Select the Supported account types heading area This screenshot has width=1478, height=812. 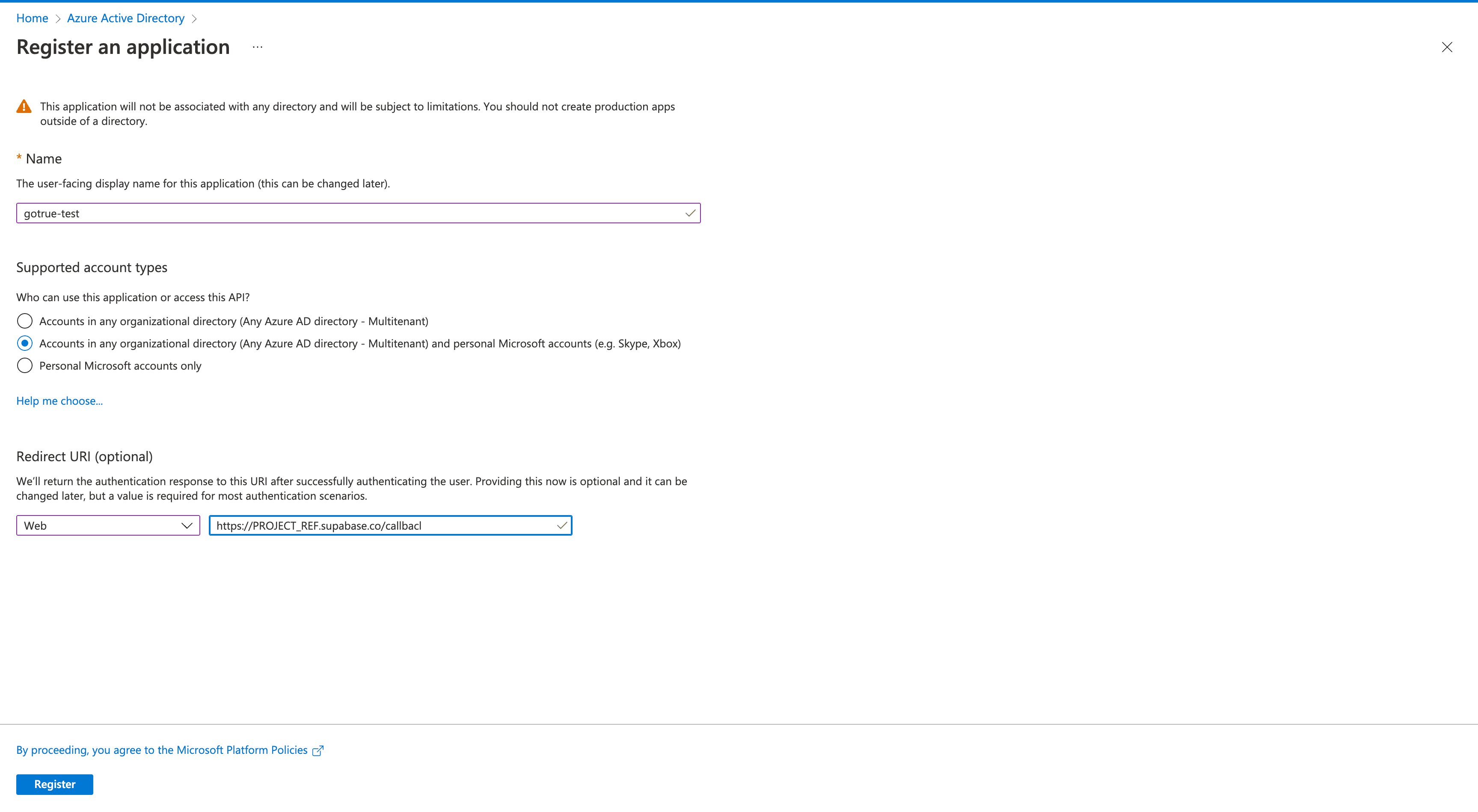pyautogui.click(x=91, y=267)
